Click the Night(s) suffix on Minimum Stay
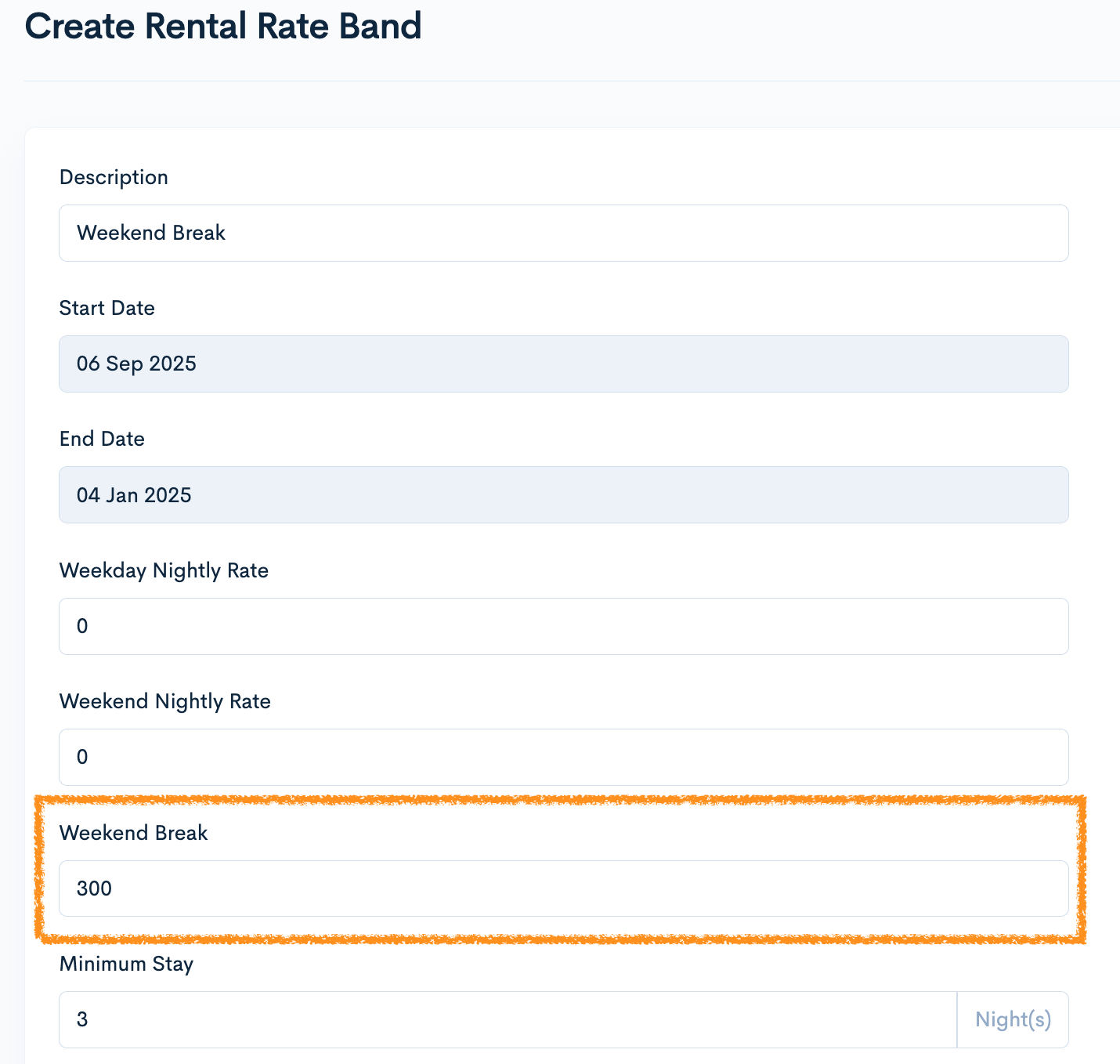 pos(1013,1019)
